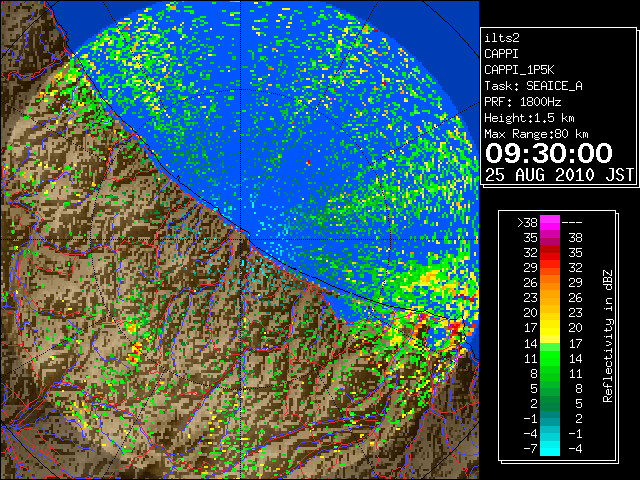
Task: Click the 'Reflectivity in dBZ' axis label
Action: [x=608, y=336]
